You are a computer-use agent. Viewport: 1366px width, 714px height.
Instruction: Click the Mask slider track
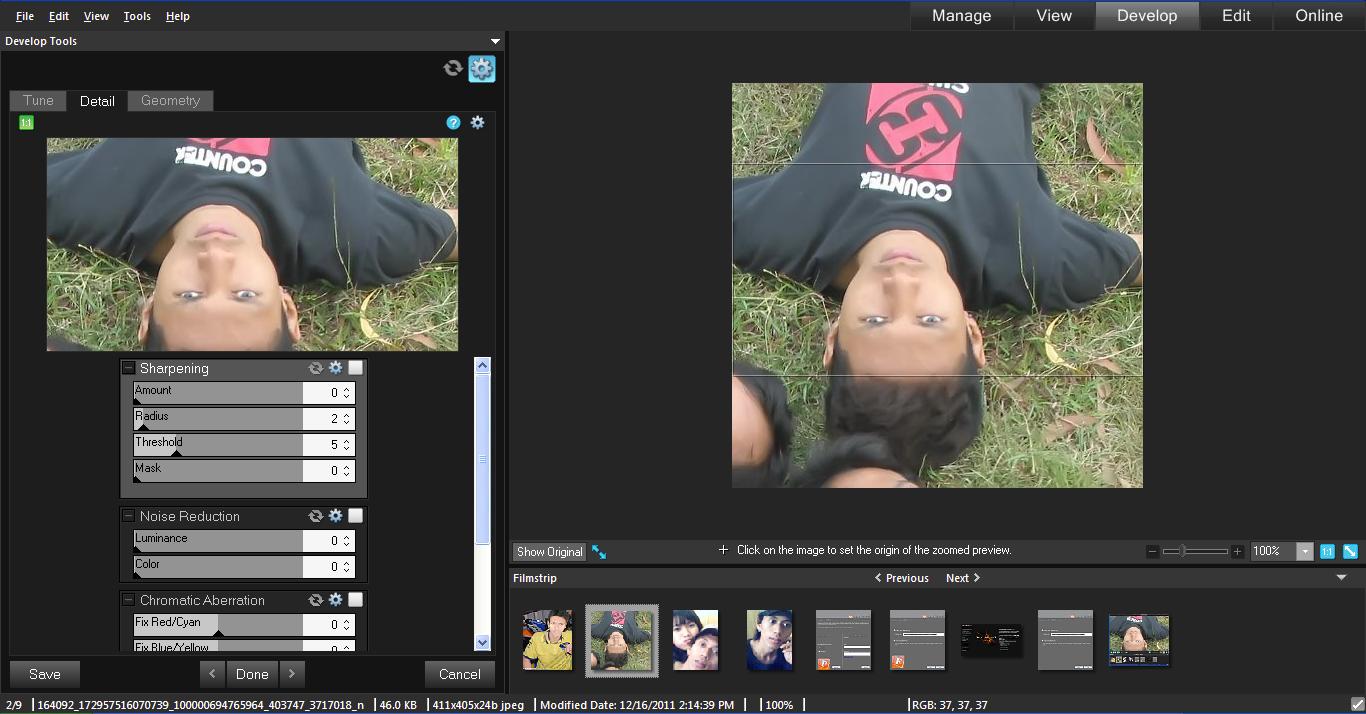tap(218, 471)
